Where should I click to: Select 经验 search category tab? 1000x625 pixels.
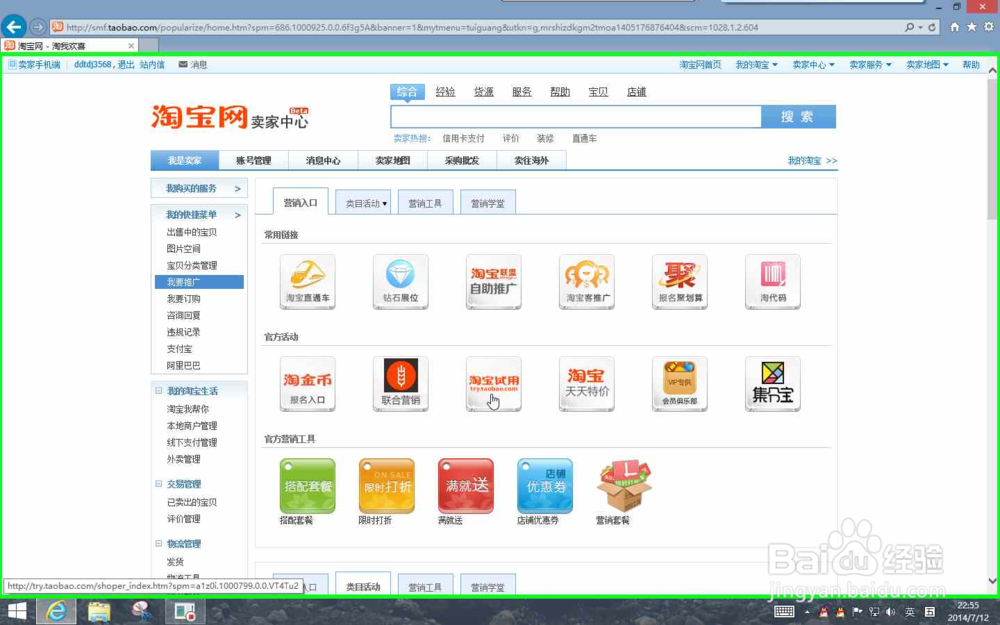coord(445,92)
